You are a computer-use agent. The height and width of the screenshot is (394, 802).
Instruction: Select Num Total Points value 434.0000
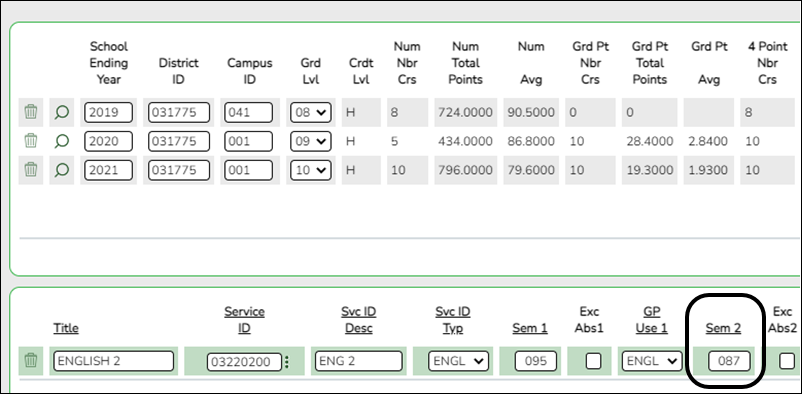[465, 141]
